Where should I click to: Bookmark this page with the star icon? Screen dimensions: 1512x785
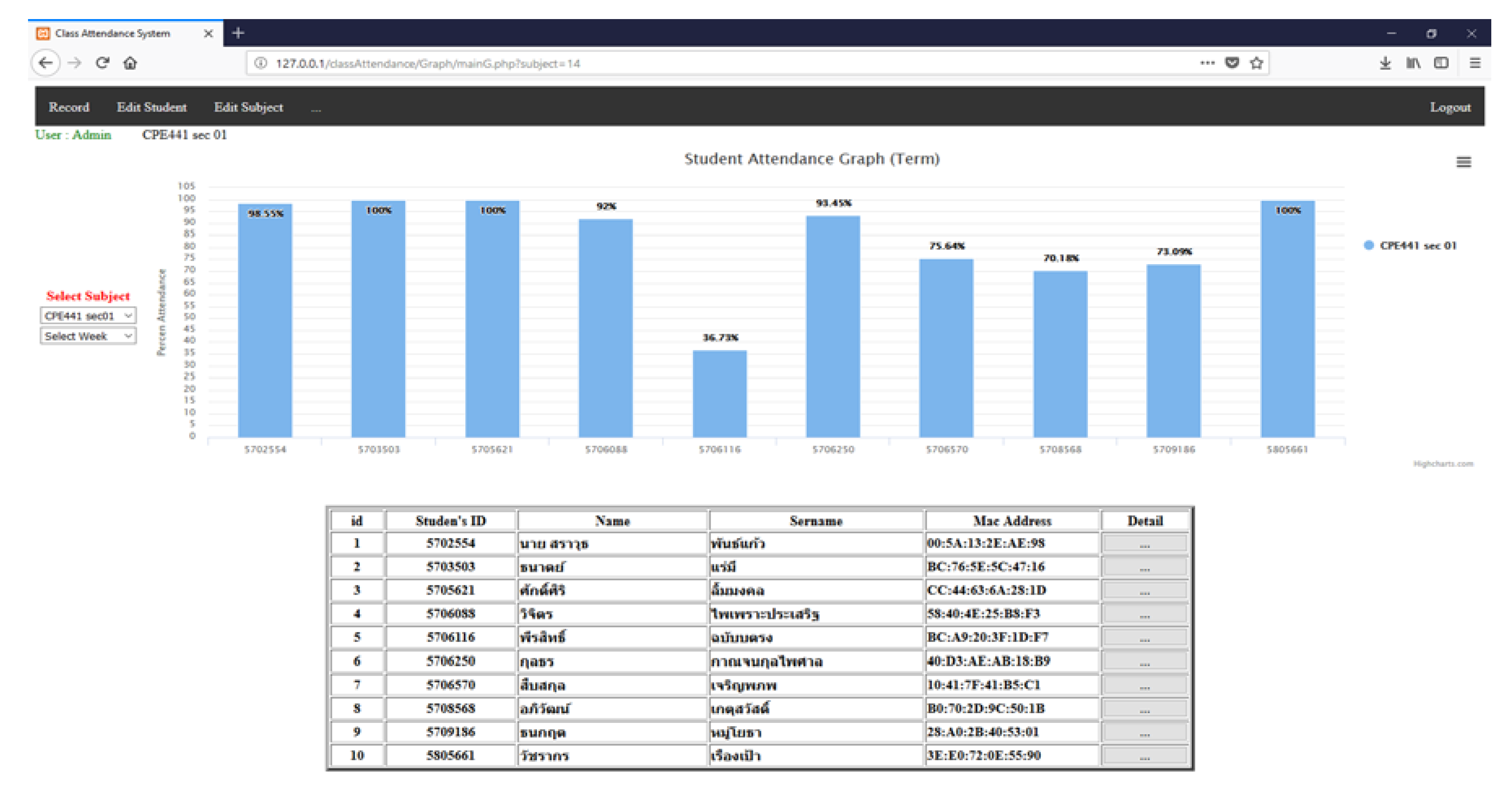1256,63
